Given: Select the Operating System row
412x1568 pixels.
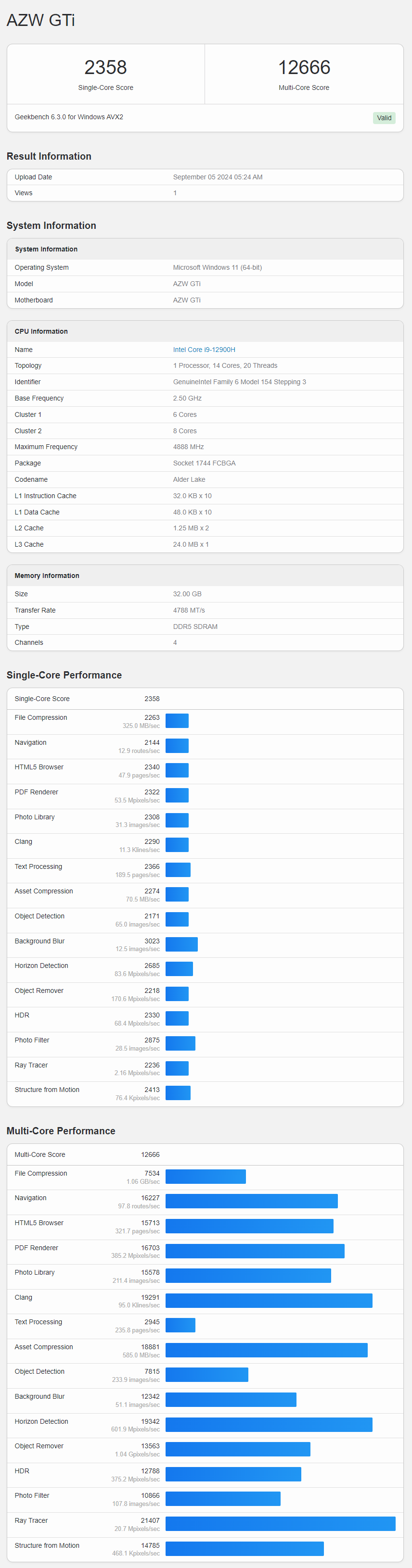Looking at the screenshot, I should 205,267.
